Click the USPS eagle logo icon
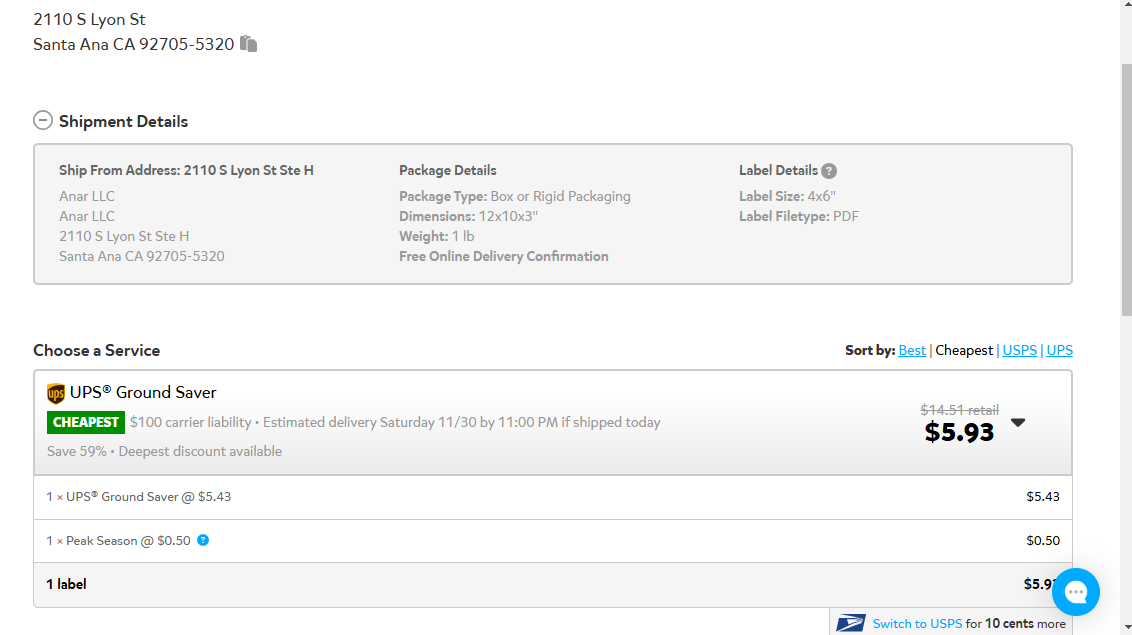This screenshot has height=635, width=1132. pyautogui.click(x=850, y=623)
